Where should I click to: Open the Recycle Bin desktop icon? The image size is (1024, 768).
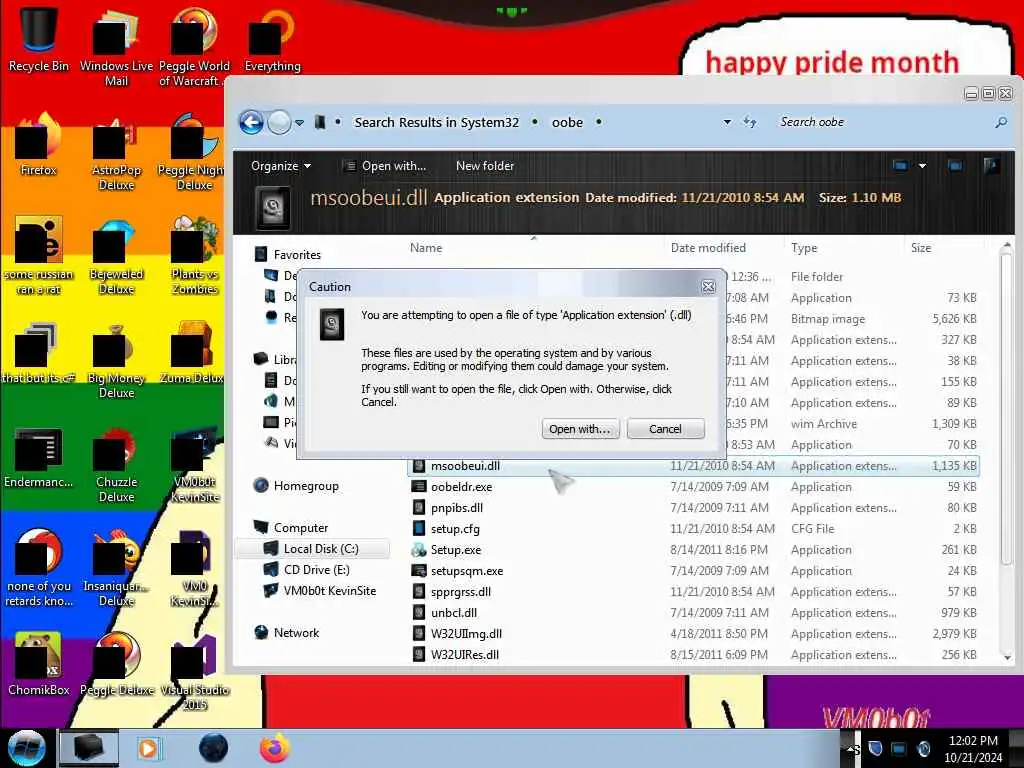pos(39,39)
